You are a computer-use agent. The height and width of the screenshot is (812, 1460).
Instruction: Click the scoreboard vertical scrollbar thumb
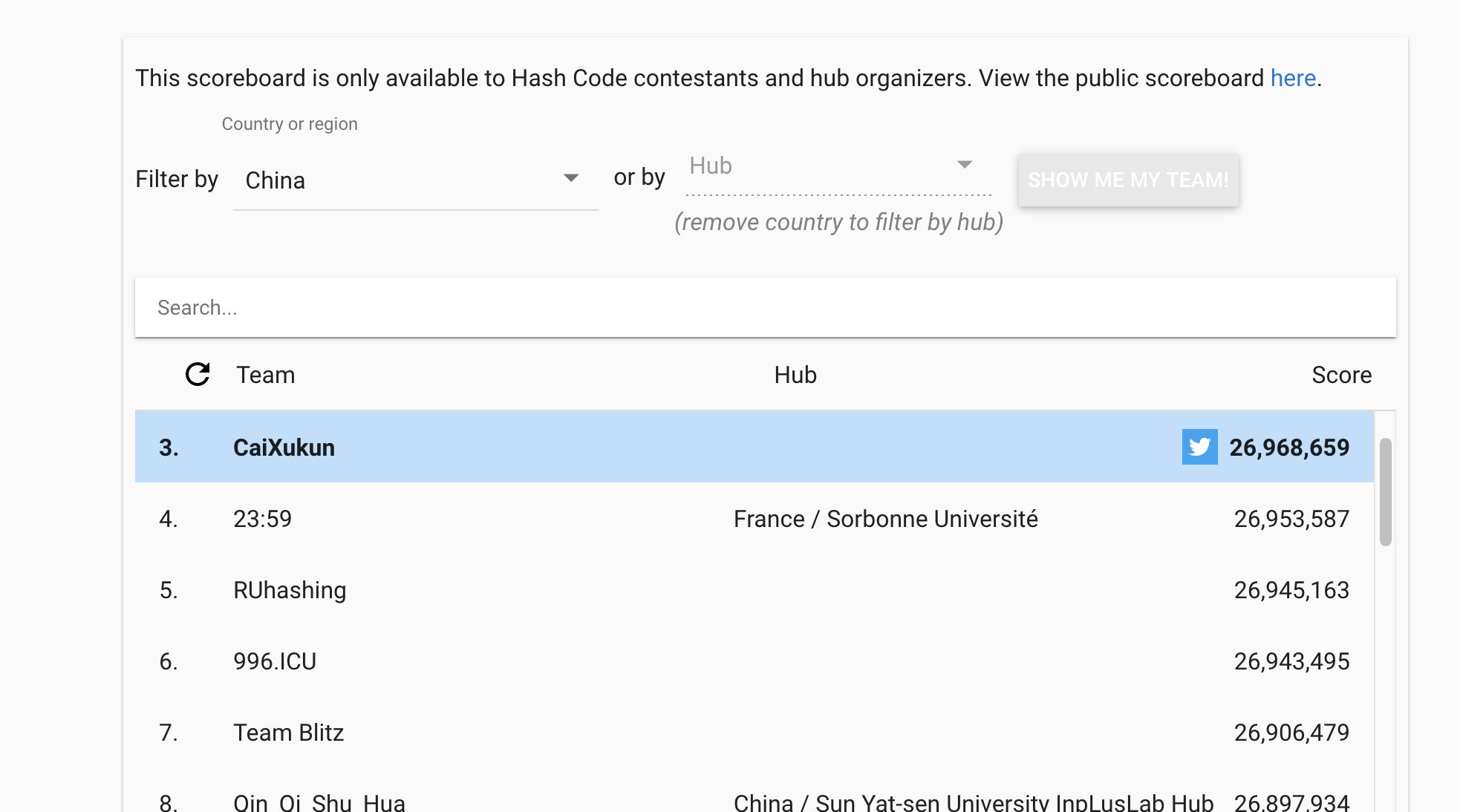1385,491
